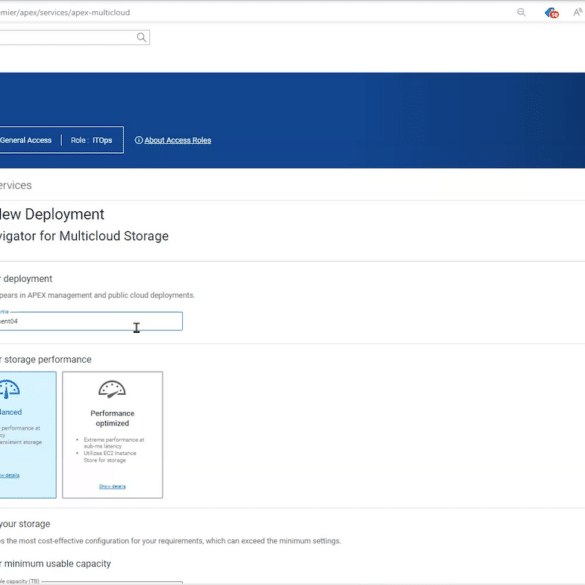Click the Performance optimized gauge icon
Image resolution: width=585 pixels, height=585 pixels.
[x=112, y=389]
